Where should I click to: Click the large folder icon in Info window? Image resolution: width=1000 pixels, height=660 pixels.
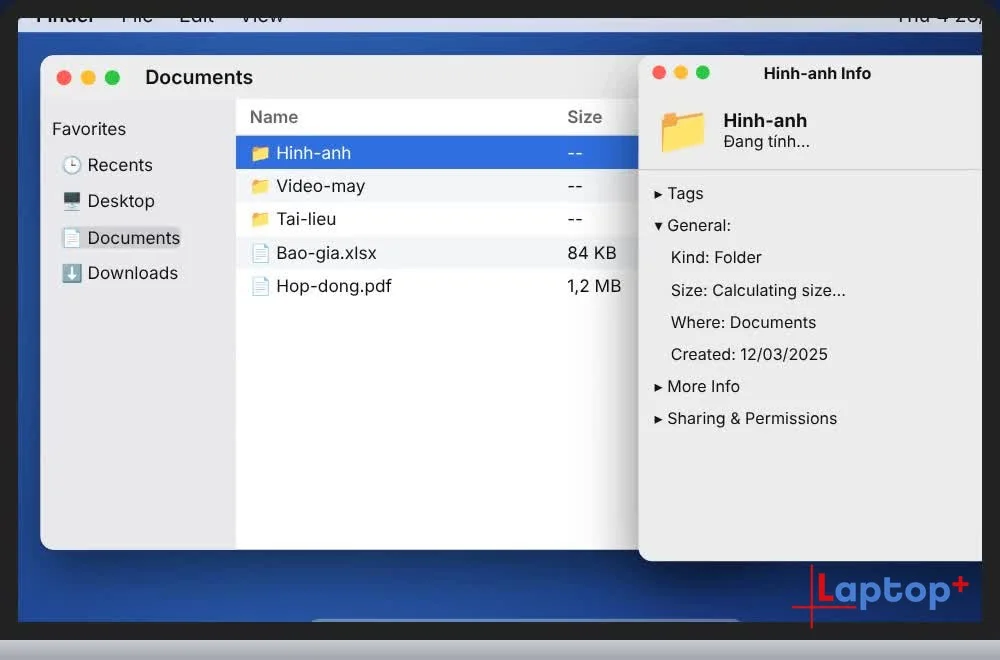tap(683, 131)
